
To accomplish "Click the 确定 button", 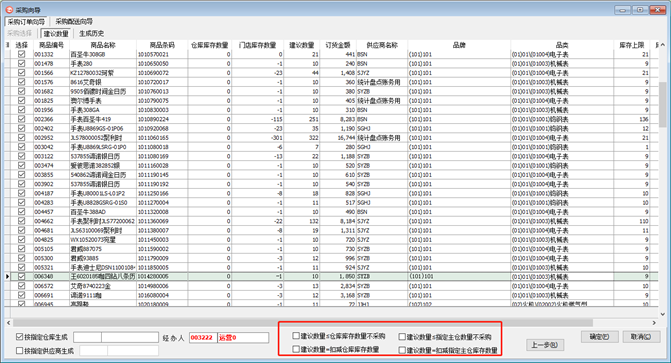I will tap(599, 337).
